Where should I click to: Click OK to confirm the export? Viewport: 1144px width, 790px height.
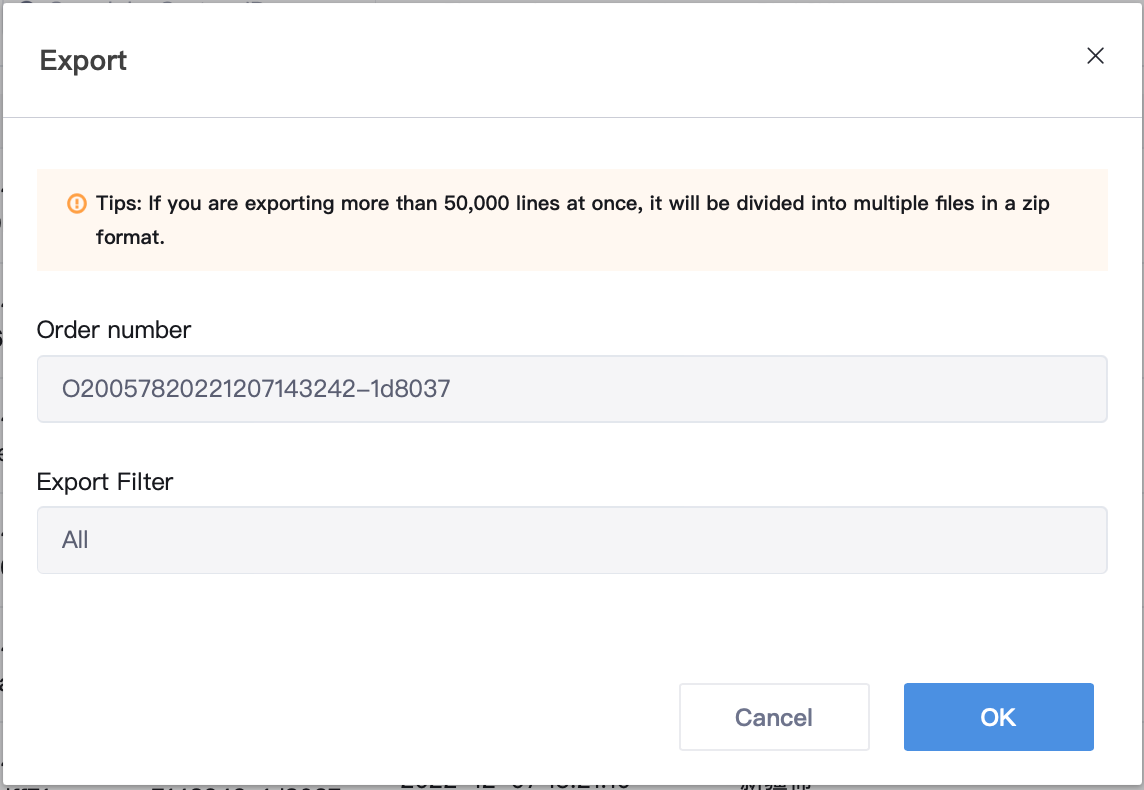coord(998,717)
